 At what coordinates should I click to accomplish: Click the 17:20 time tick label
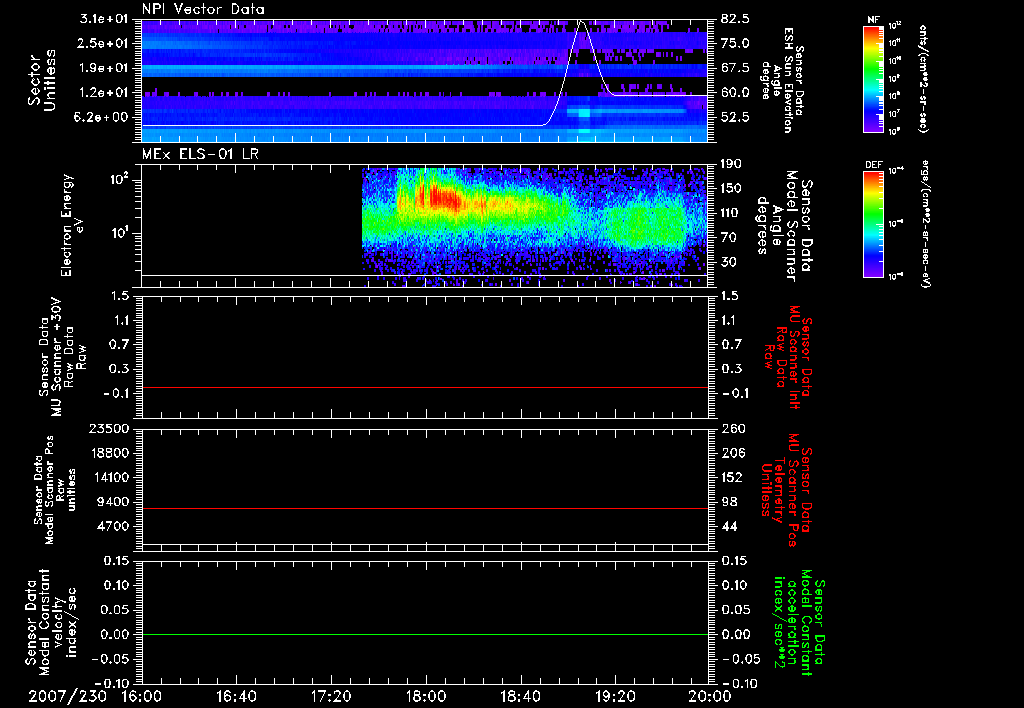(x=331, y=696)
